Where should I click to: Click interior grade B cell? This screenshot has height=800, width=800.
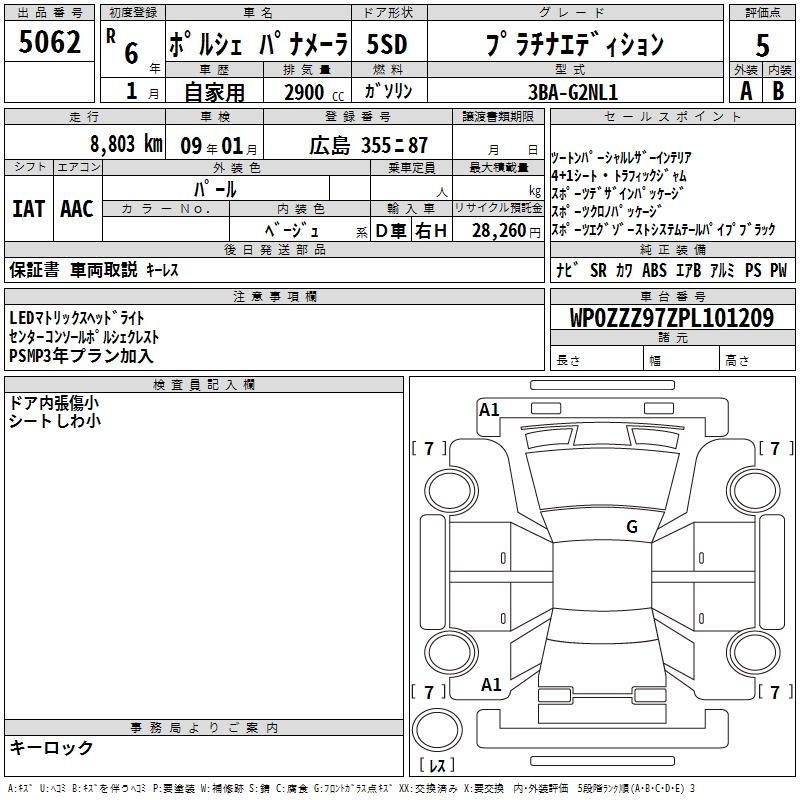coord(779,90)
